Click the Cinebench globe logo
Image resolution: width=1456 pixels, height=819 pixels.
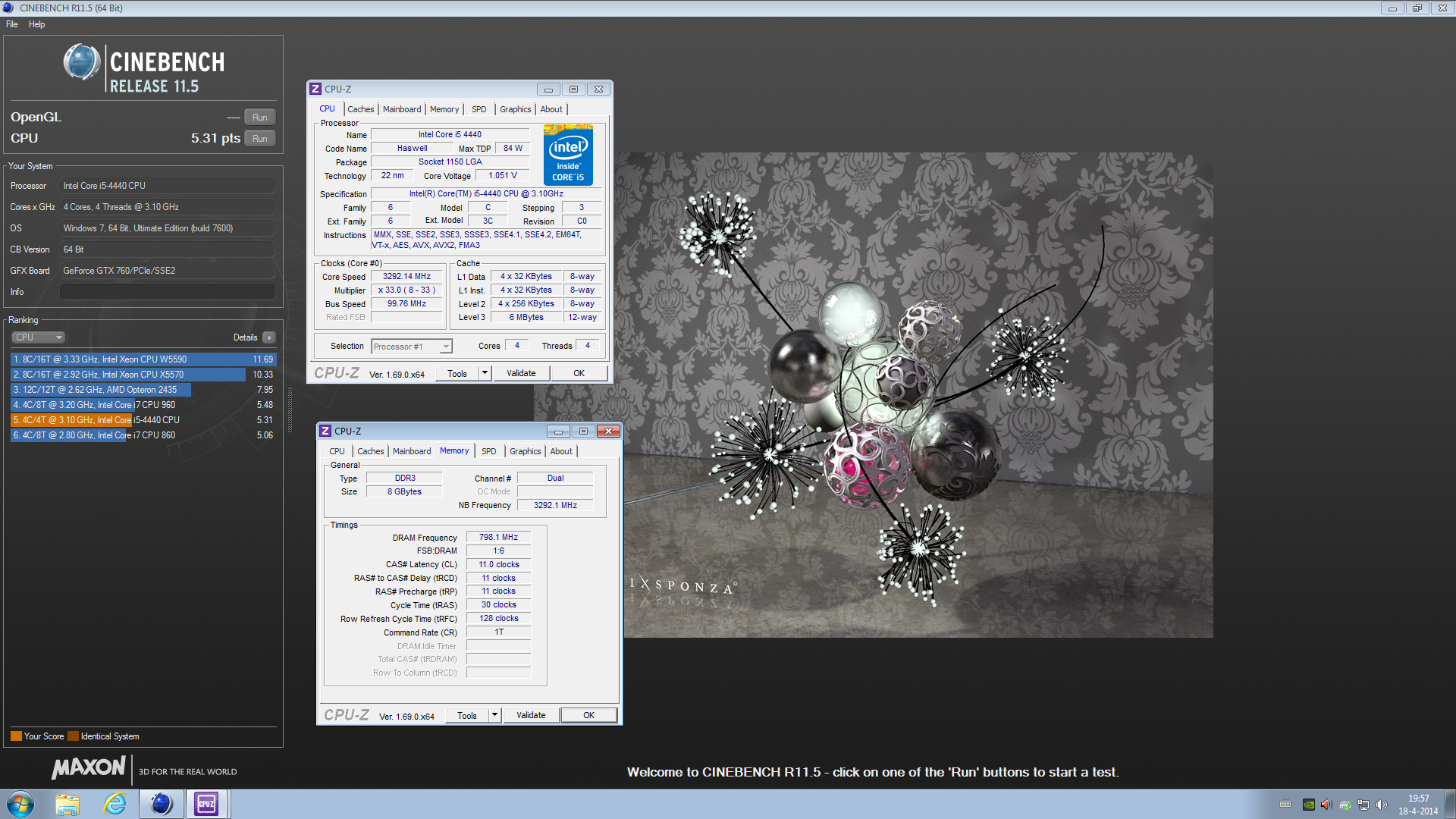[x=82, y=62]
